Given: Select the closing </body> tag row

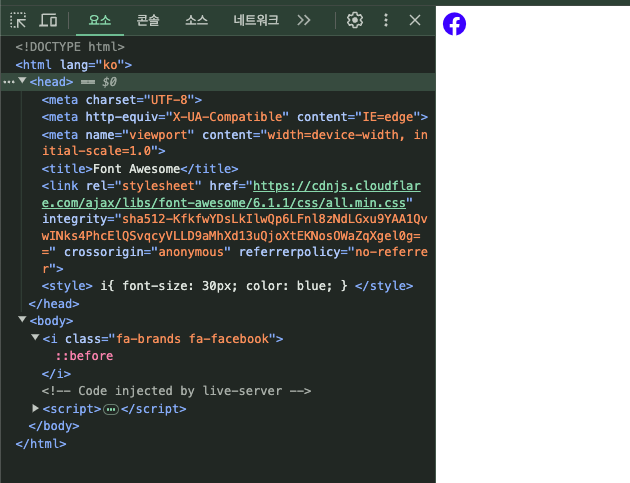Looking at the screenshot, I should 54,426.
